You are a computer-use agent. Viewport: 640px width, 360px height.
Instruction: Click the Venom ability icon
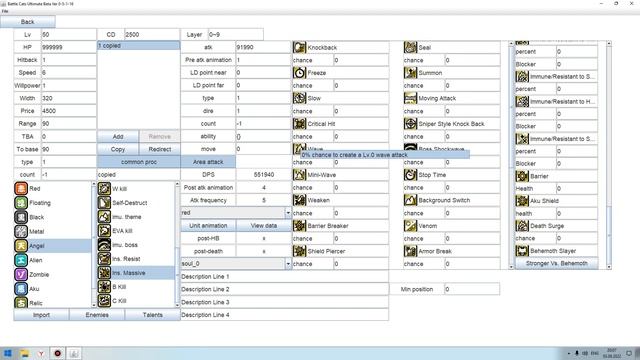coord(410,225)
